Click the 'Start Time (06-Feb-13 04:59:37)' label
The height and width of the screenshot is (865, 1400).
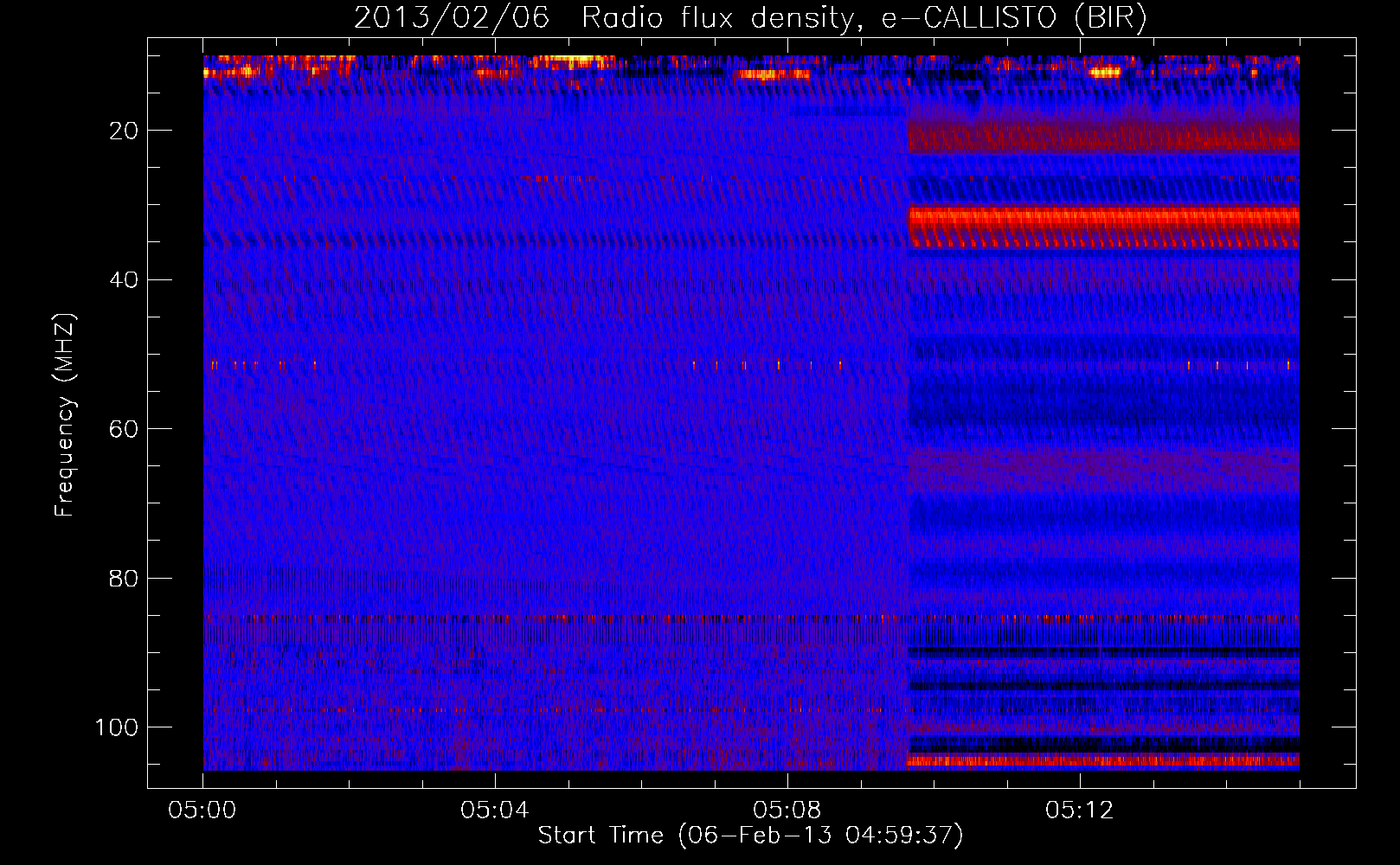pyautogui.click(x=750, y=836)
